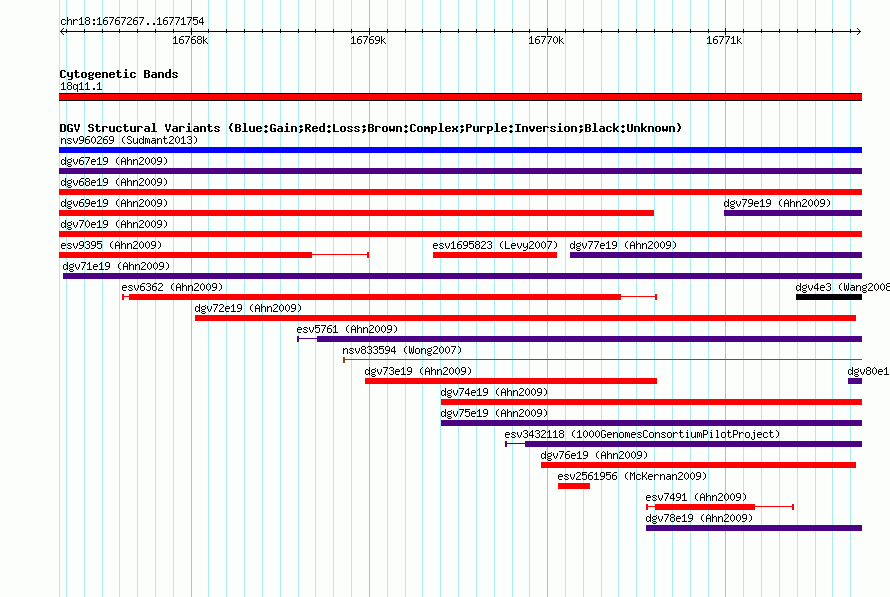Click the dgv74e19 (Ahn2009) variant label
This screenshot has width=890, height=597.
(x=494, y=392)
